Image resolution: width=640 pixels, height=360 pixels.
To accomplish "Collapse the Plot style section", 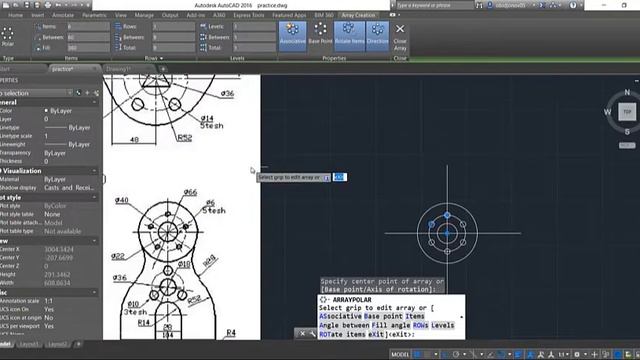I will (94, 197).
